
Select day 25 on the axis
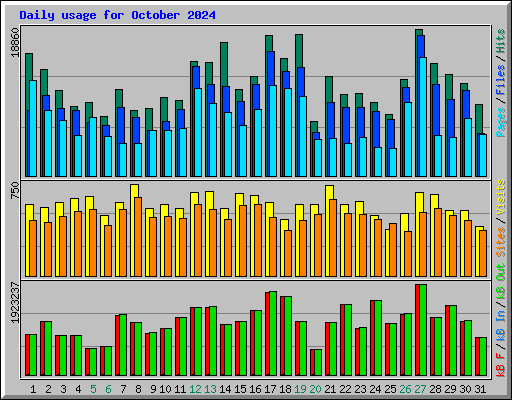(390, 389)
